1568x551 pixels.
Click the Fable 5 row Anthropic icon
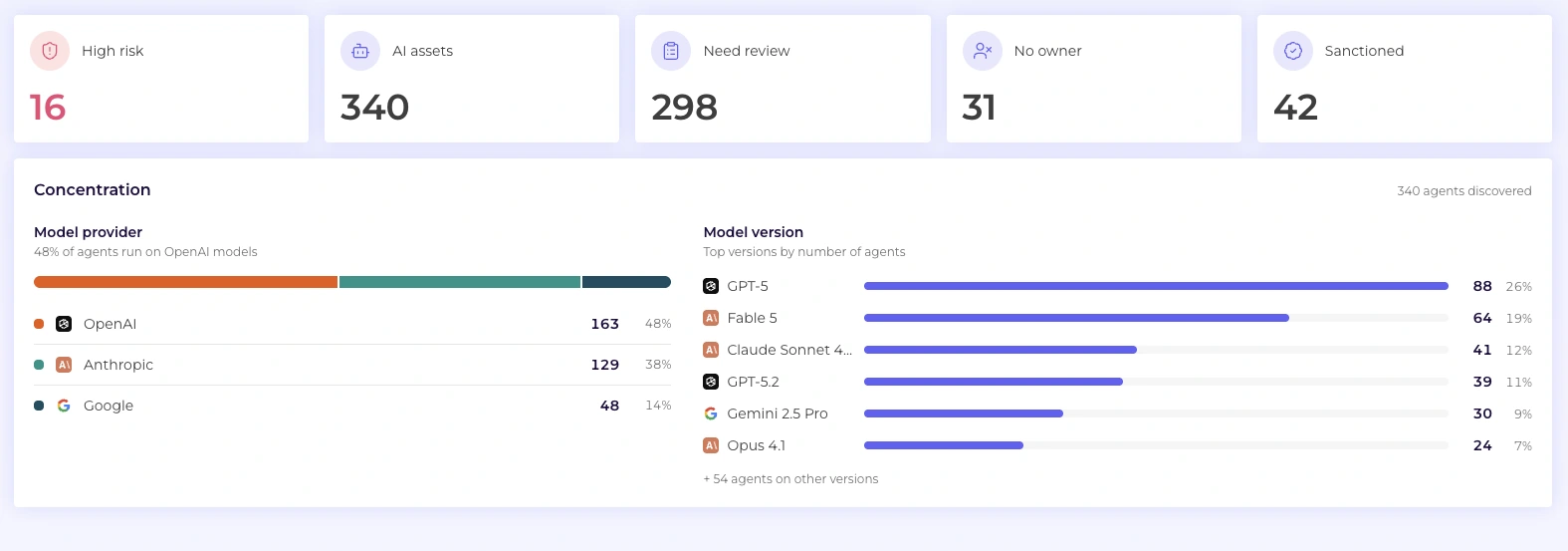[x=711, y=318]
